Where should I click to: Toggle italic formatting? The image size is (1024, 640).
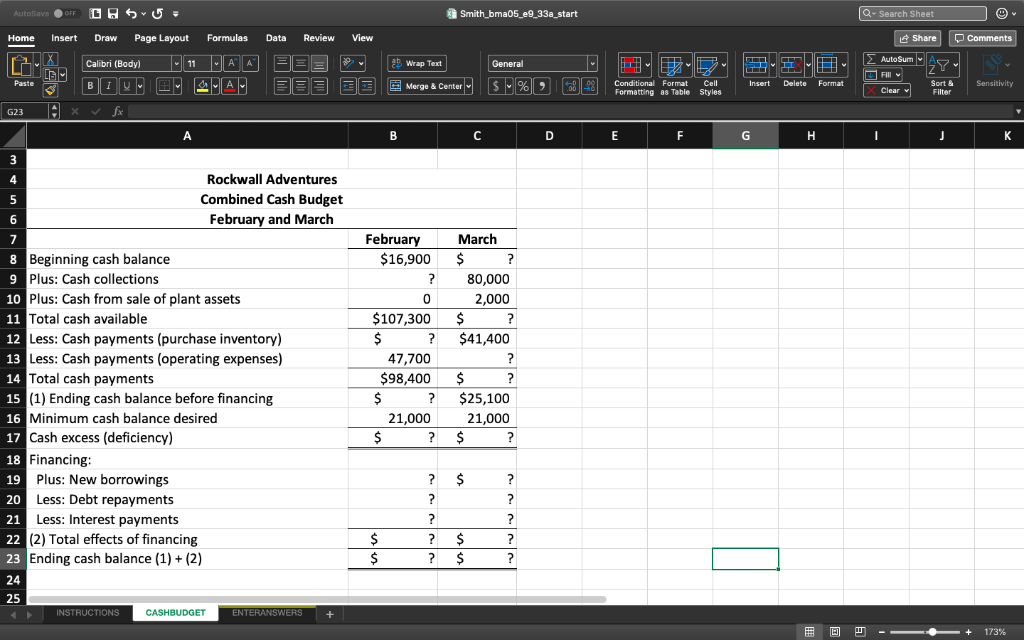[107, 86]
